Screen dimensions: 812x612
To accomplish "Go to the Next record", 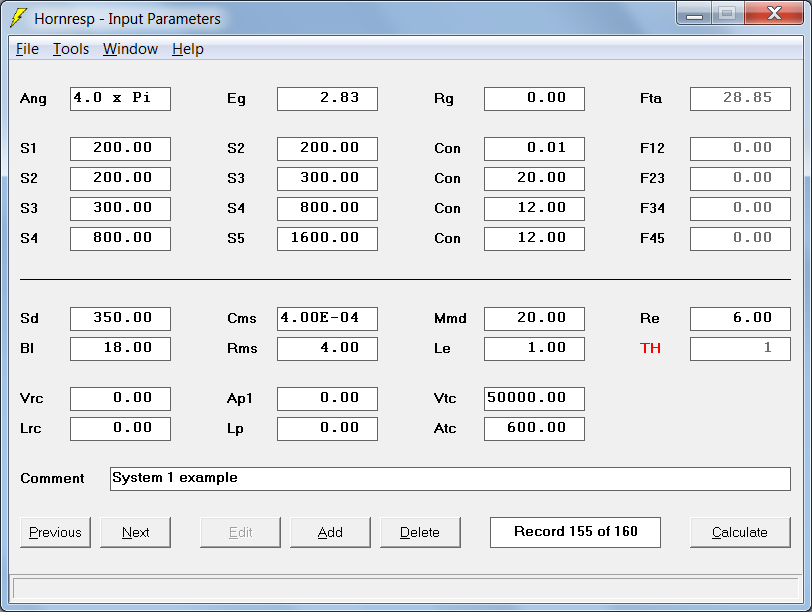I will (x=135, y=532).
